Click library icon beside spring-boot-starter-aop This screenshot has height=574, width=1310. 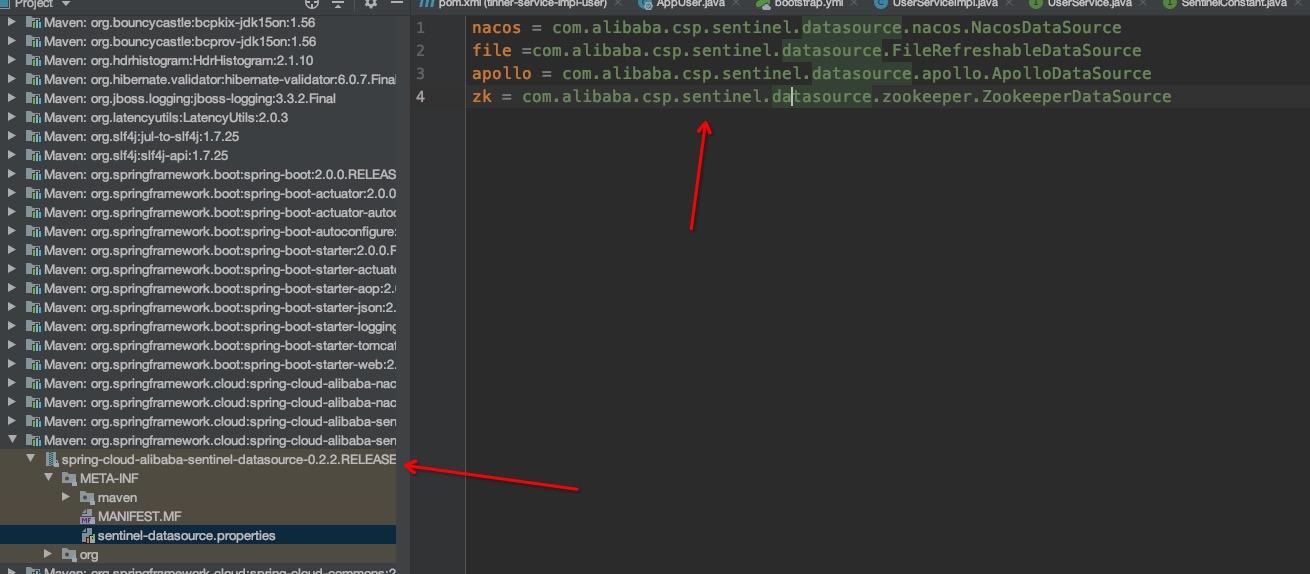[x=33, y=289]
